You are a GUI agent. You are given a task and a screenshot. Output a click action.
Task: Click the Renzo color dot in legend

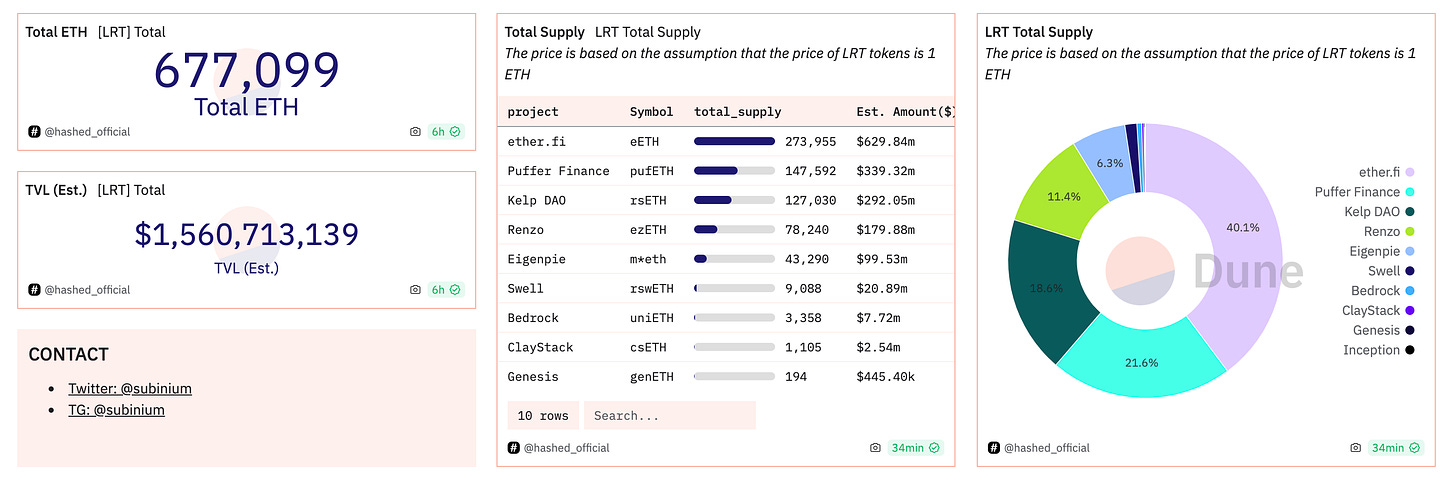click(1409, 232)
